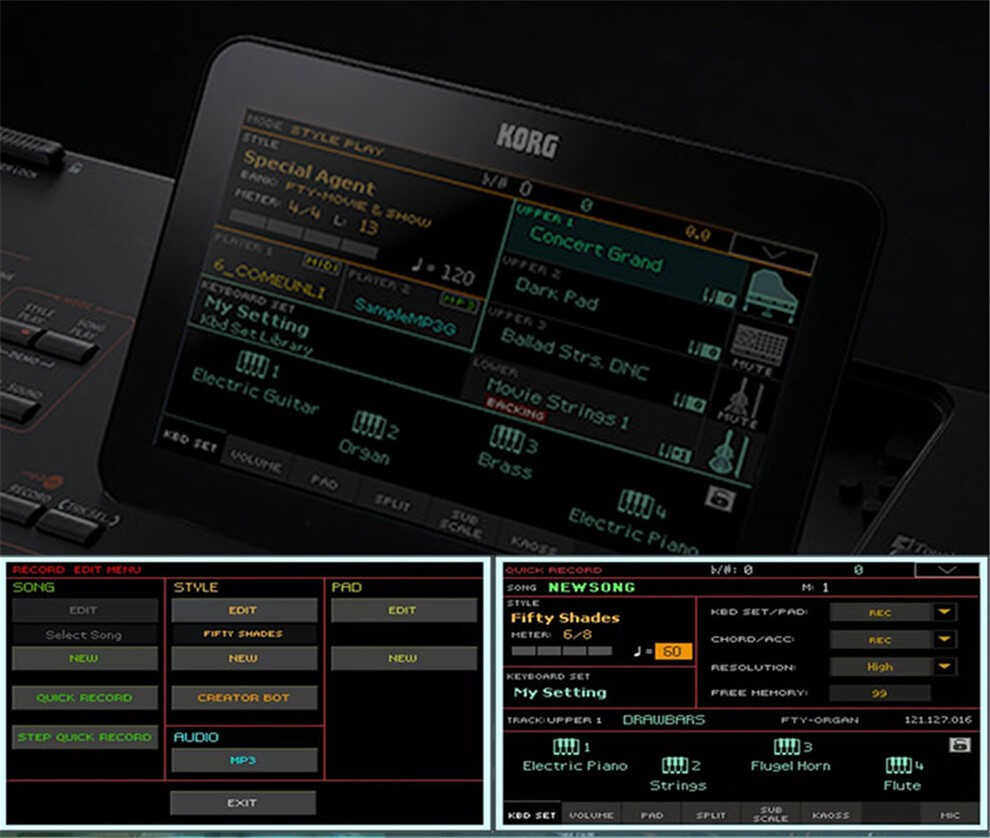The height and width of the screenshot is (838, 990).
Task: Click Edit under Song in Record Edit Menu
Action: (84, 610)
